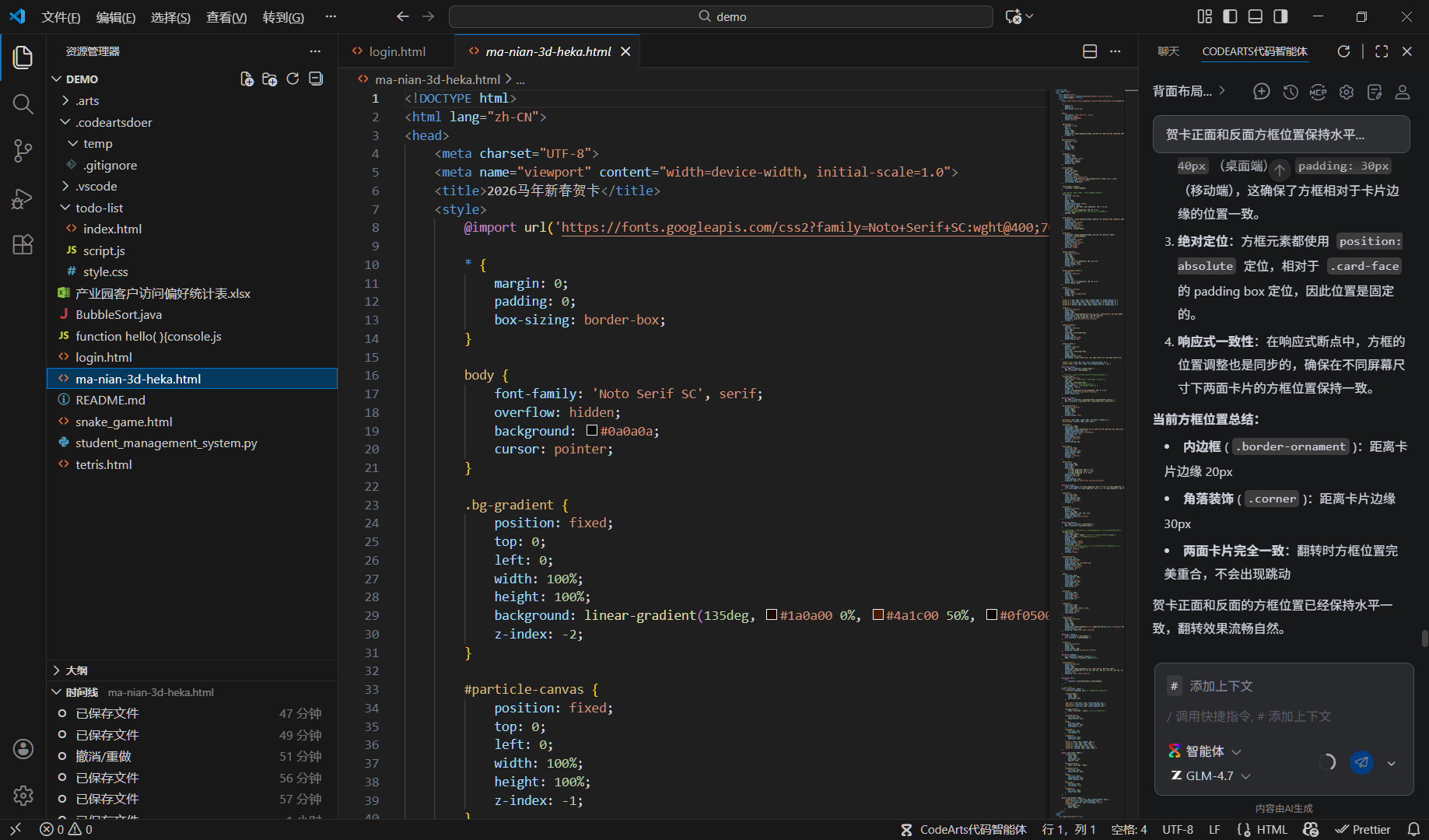Start a new chat session in CodeArts

(x=1262, y=92)
